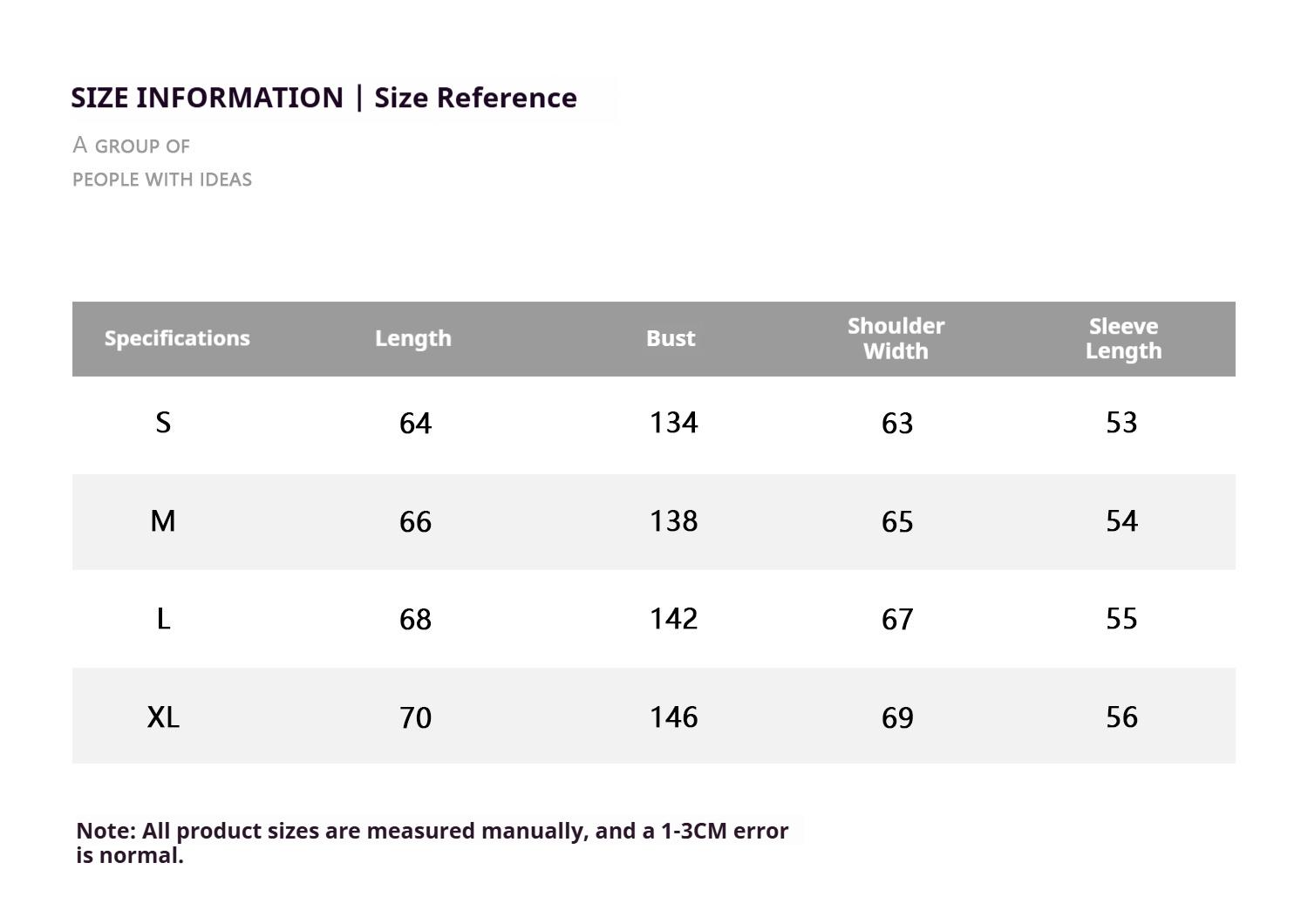This screenshot has width=1308, height=924.
Task: Click the Shoulder Width column header
Action: 896,338
